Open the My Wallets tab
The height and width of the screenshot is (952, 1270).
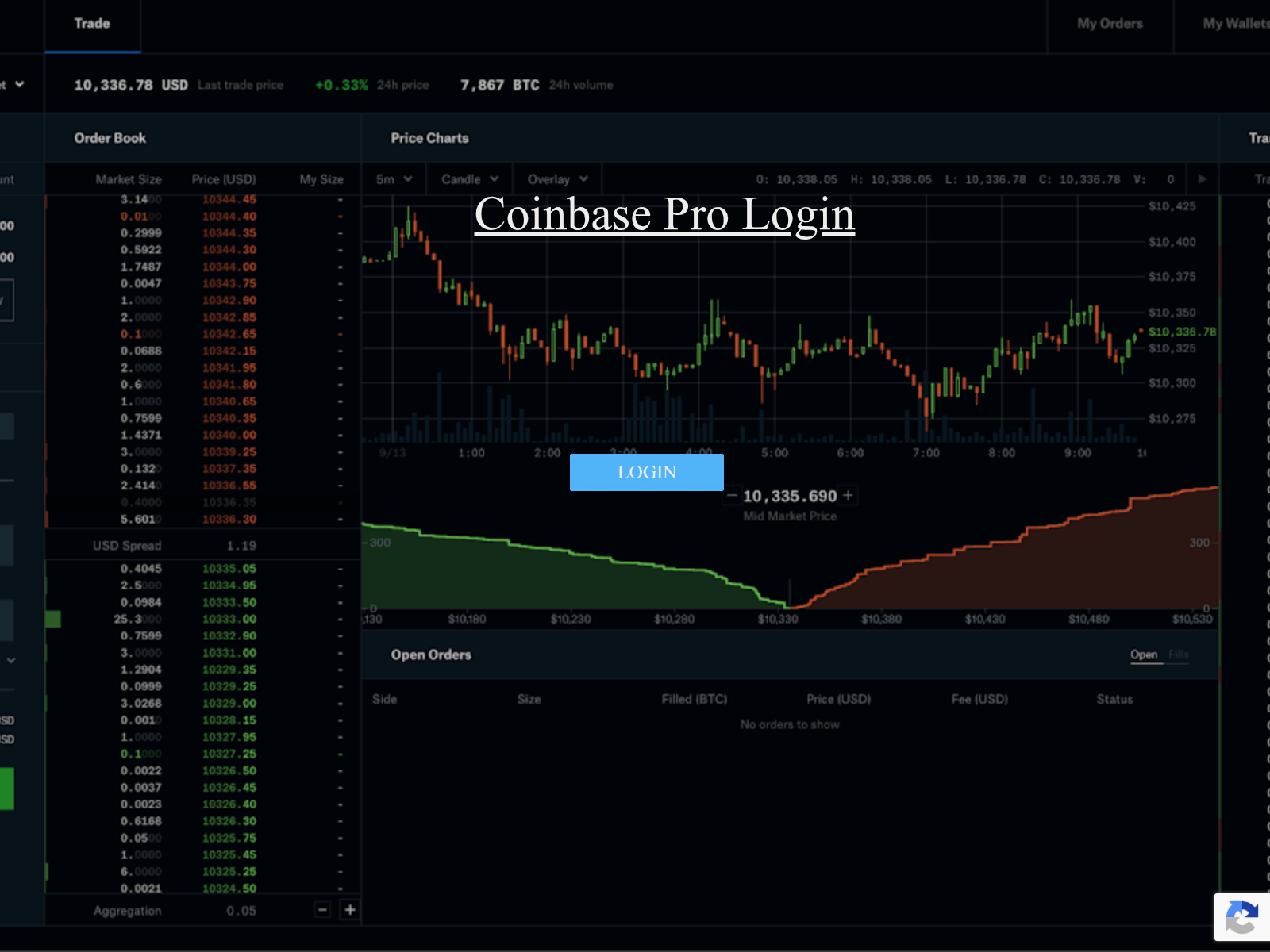pyautogui.click(x=1235, y=24)
